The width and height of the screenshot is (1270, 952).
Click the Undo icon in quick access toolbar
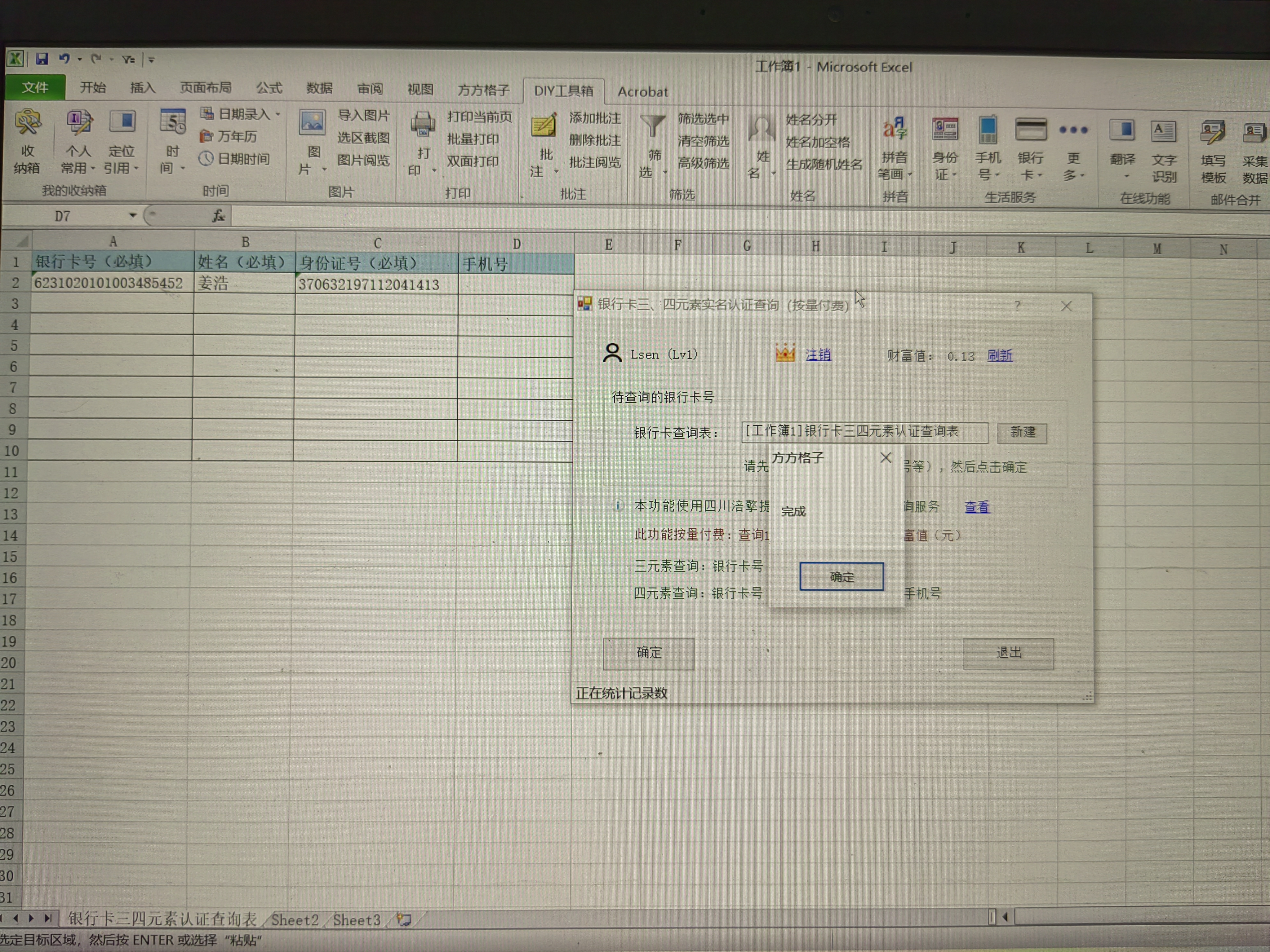tap(64, 59)
